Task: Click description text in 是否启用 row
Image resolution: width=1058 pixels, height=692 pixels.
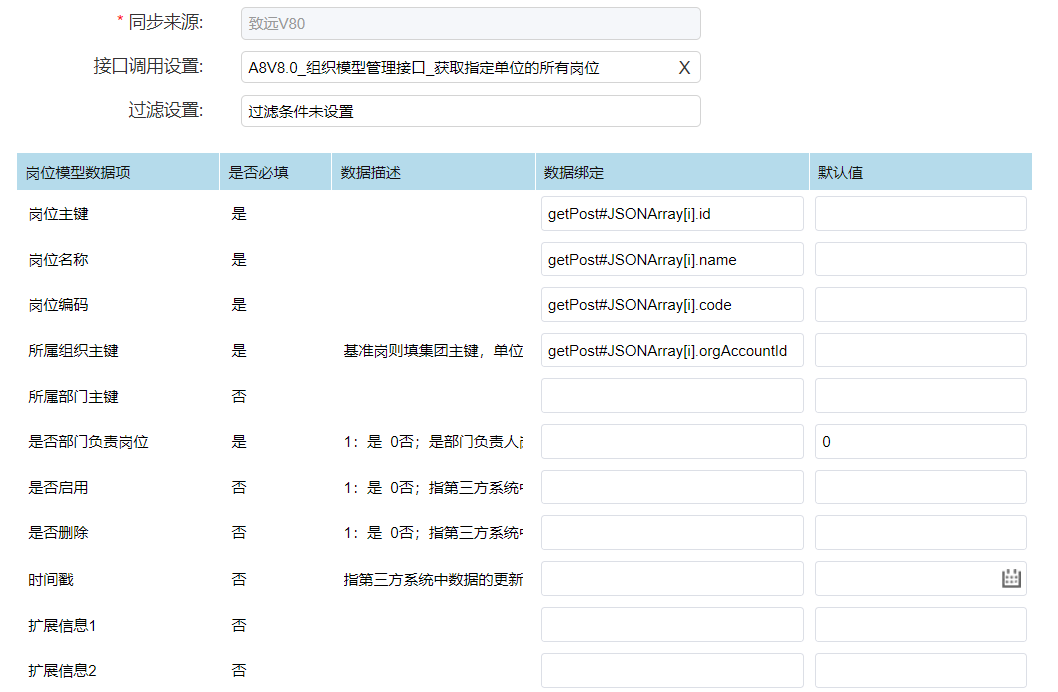Action: tap(433, 487)
